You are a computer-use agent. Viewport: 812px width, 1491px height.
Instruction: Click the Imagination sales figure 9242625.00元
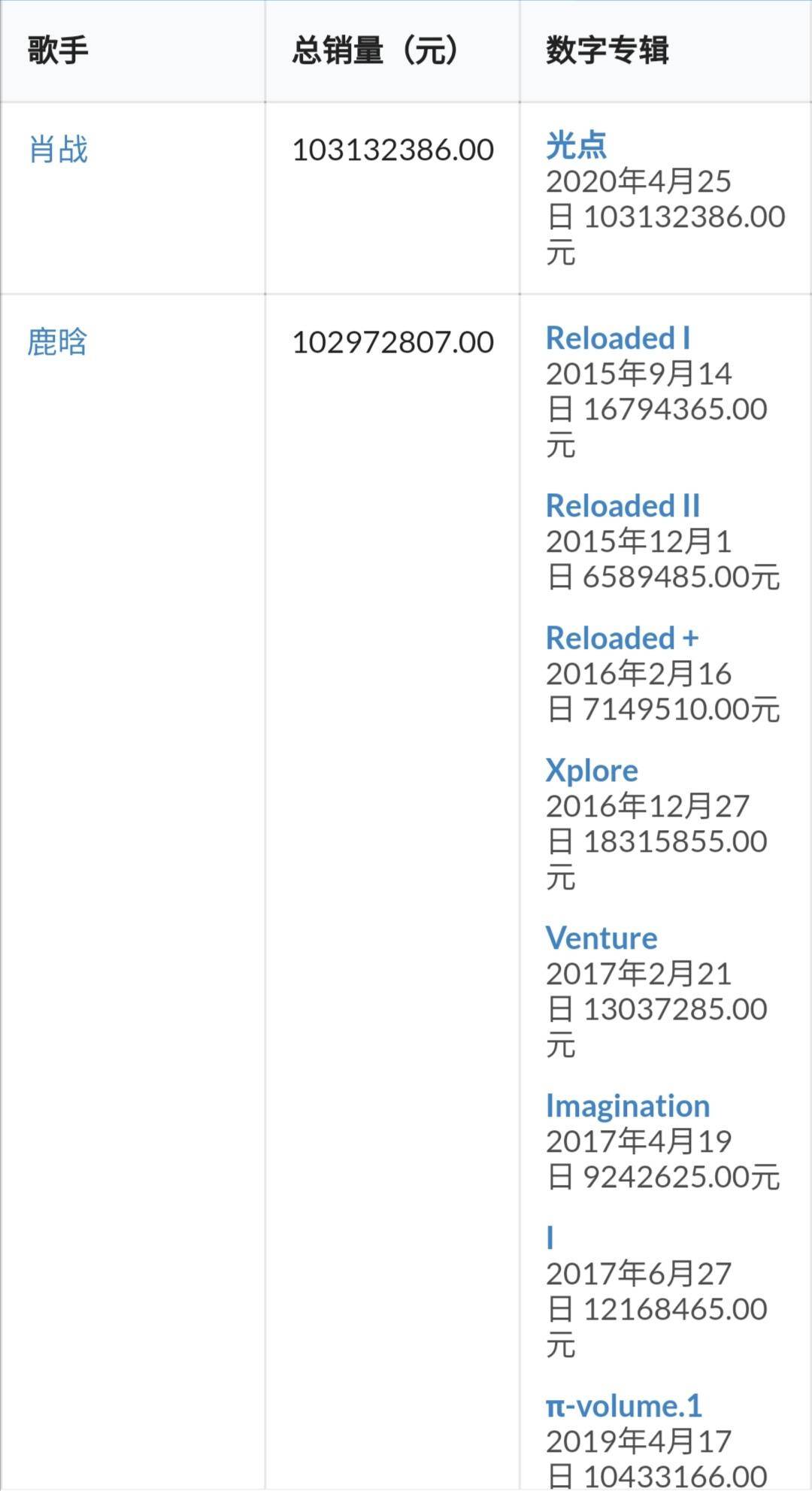(x=681, y=1177)
